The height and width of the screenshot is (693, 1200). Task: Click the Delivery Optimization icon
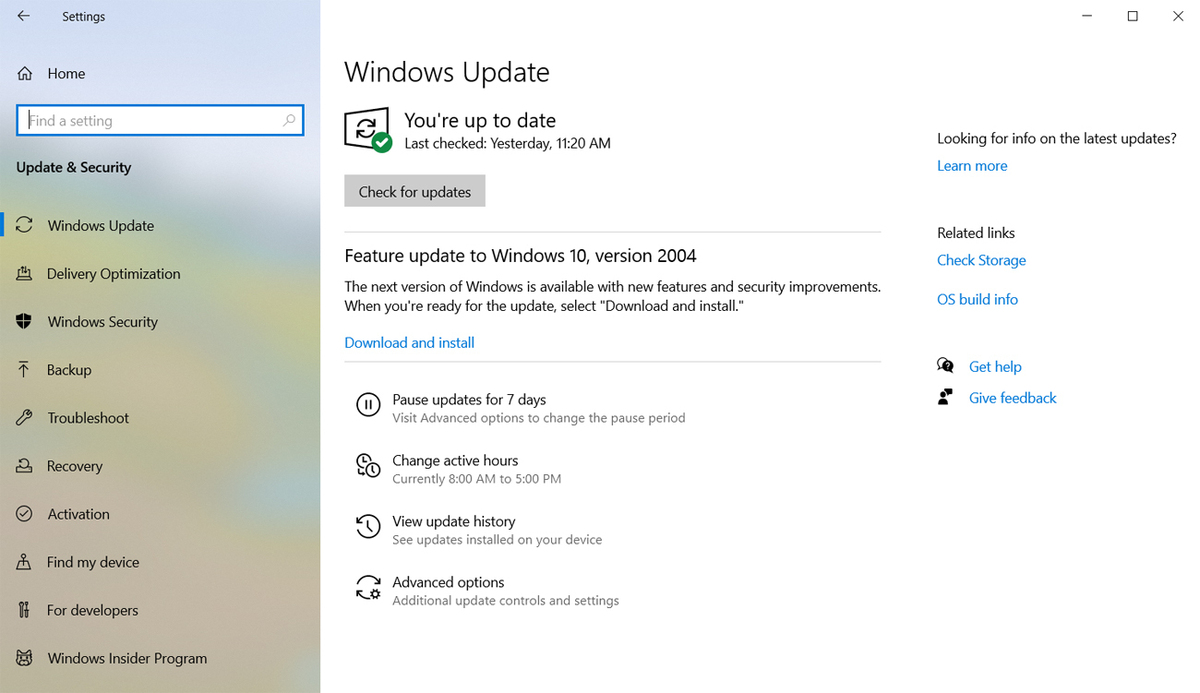[25, 273]
